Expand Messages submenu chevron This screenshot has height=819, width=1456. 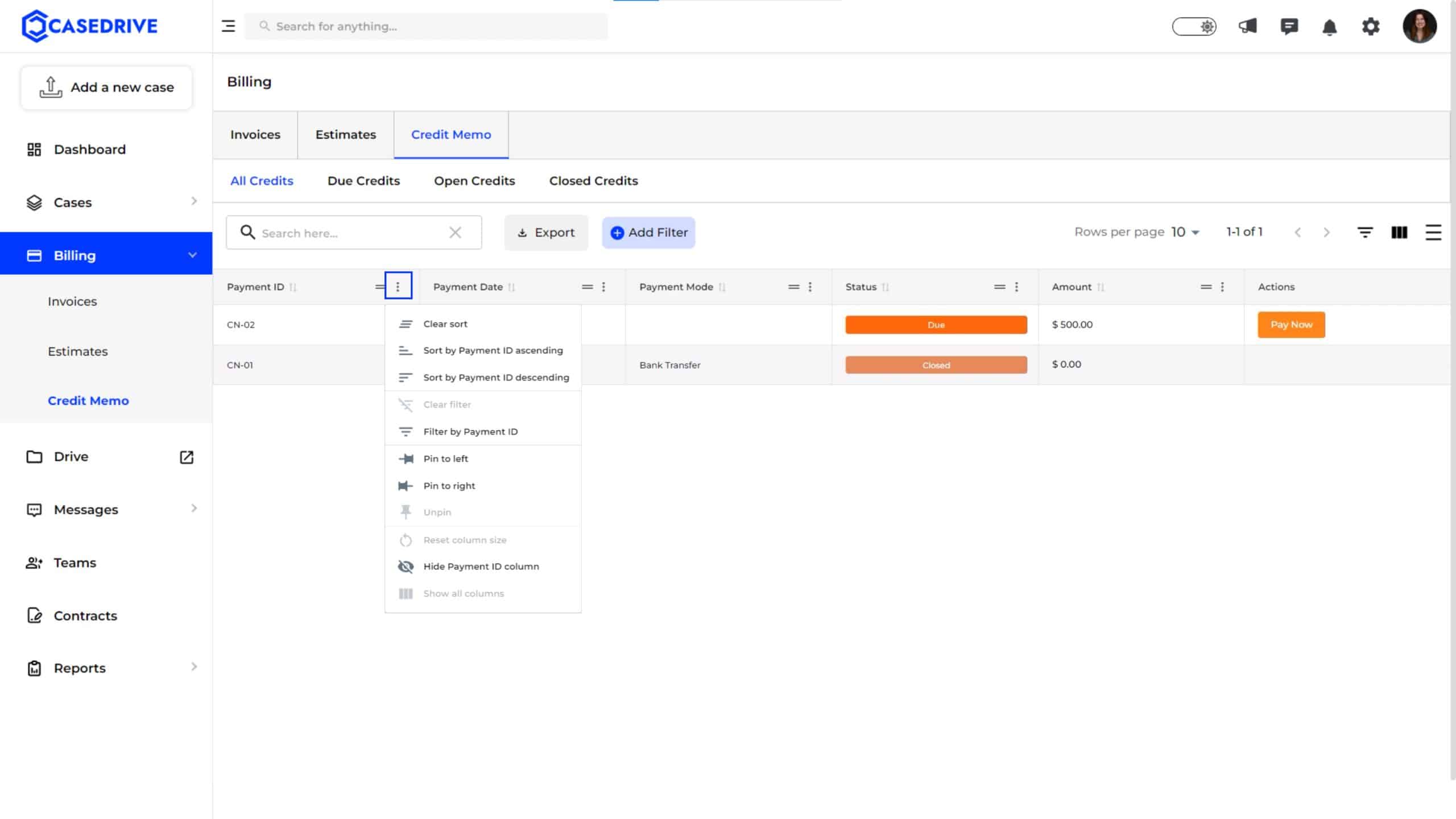(x=194, y=508)
